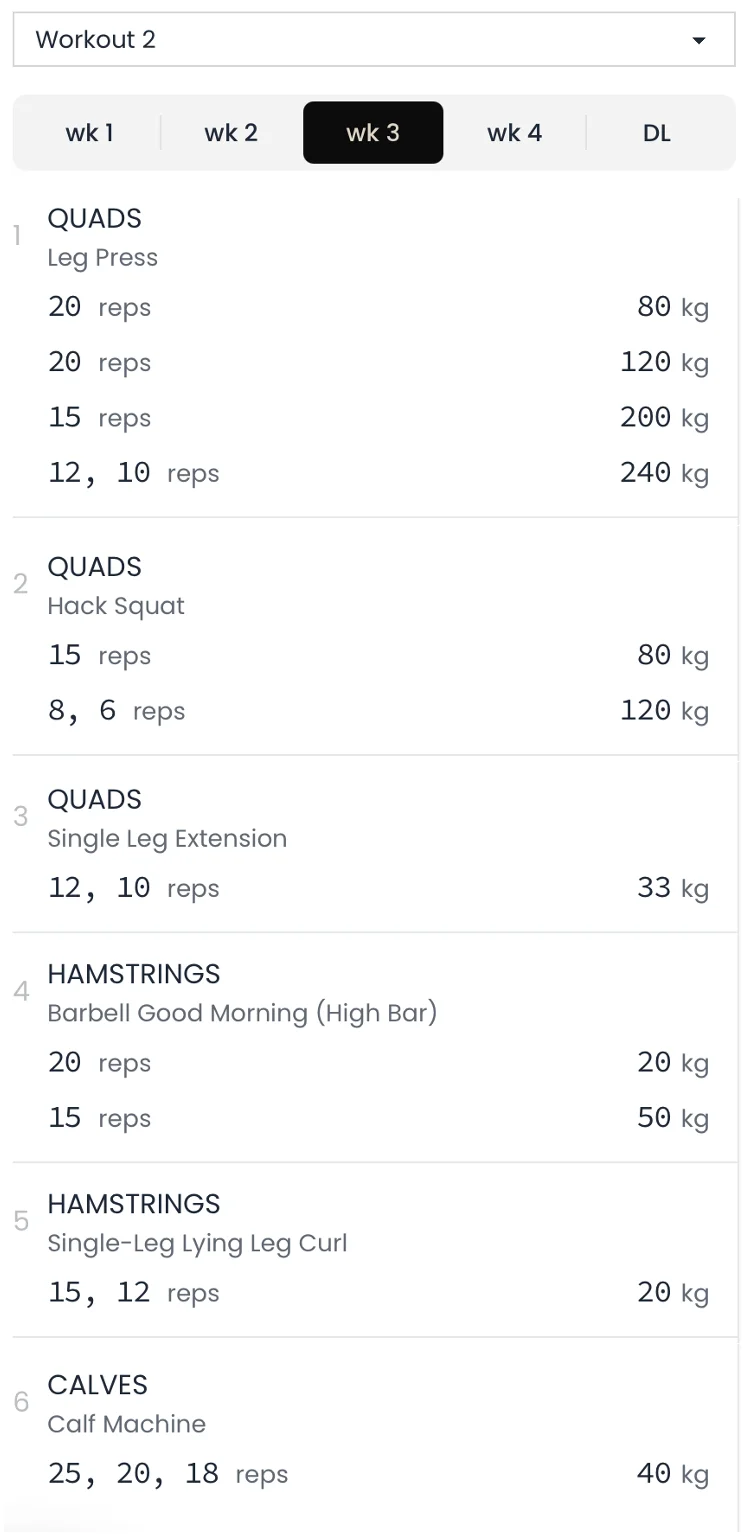The image size is (746, 1534).
Task: Click the Leg Press exercise name
Action: [103, 258]
